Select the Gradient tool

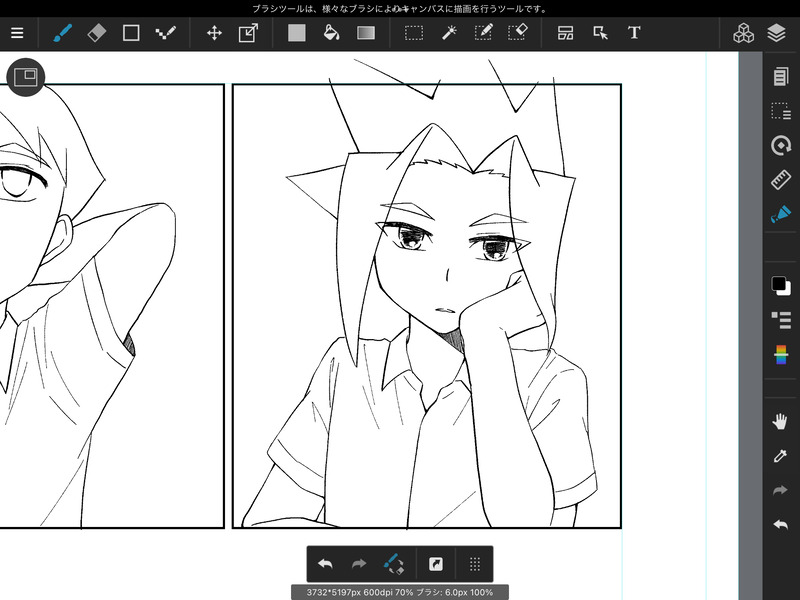(366, 33)
